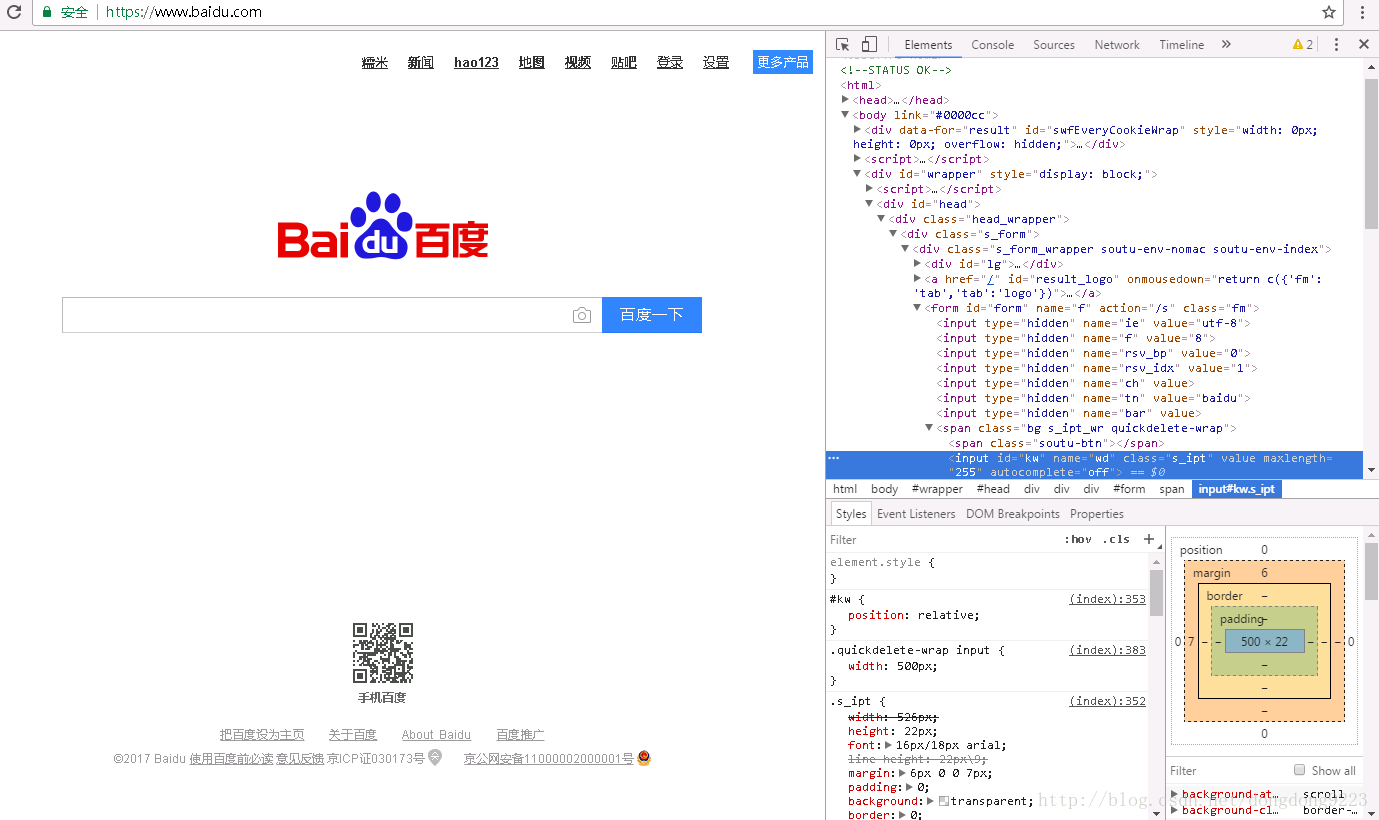Open the DevTools more options menu

coord(1336,44)
